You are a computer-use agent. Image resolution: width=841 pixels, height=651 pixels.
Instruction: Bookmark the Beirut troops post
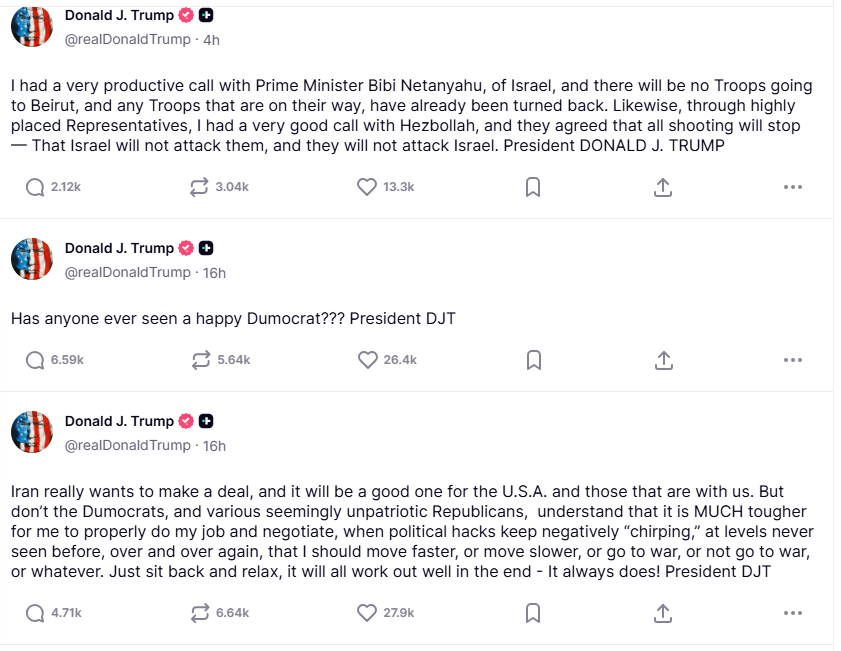tap(533, 187)
